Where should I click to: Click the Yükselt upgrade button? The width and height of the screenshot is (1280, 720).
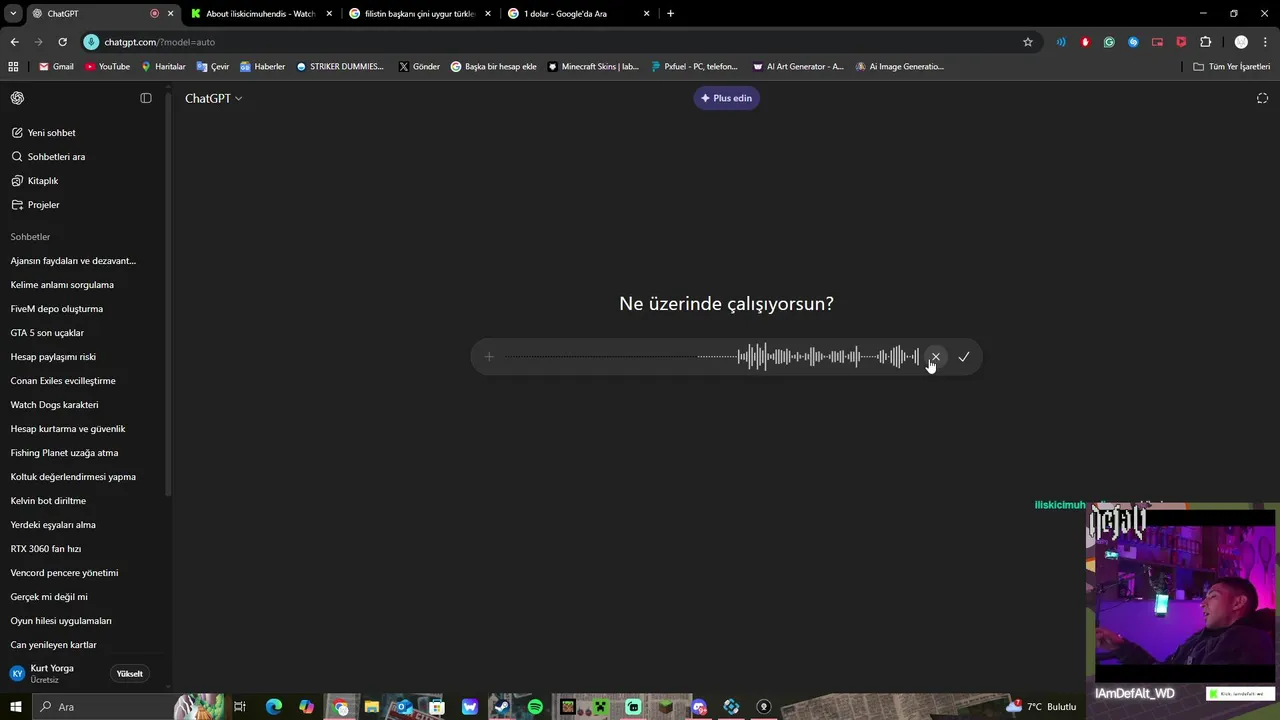[x=130, y=674]
